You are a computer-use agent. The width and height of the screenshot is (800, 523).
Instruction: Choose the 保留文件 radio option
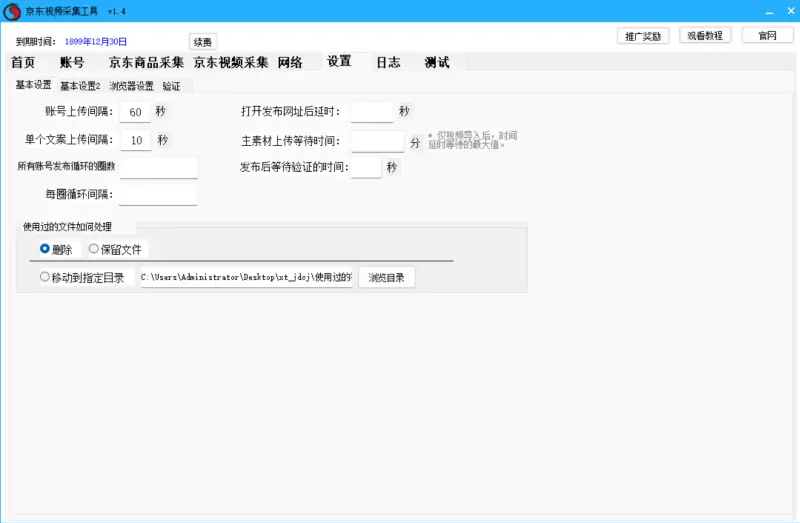(x=94, y=249)
